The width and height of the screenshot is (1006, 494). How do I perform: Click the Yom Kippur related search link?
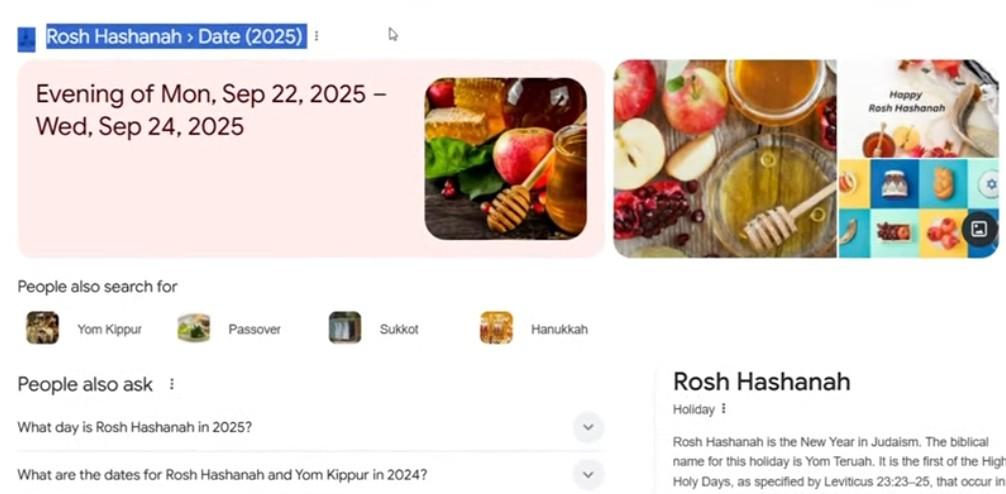[110, 330]
